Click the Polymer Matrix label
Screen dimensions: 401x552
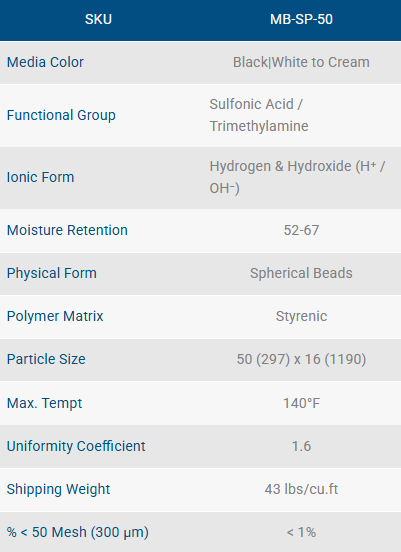[x=55, y=316]
